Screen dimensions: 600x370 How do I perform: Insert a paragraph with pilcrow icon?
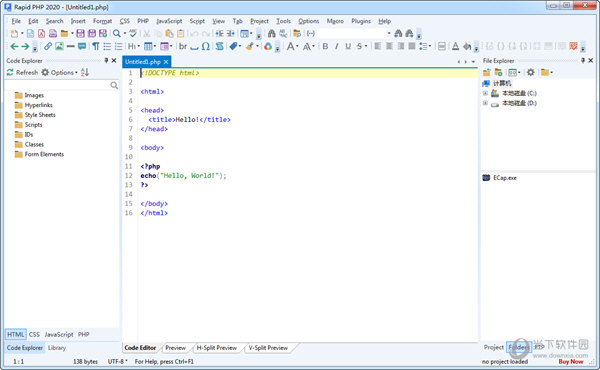pyautogui.click(x=95, y=47)
